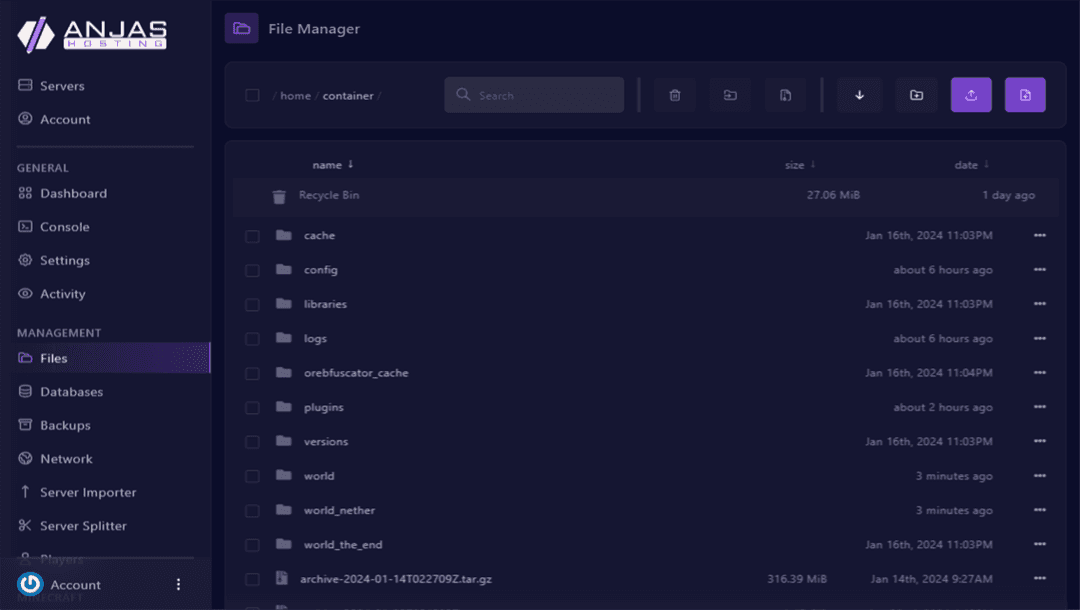Click the trash delete icon in toolbar

coord(675,95)
